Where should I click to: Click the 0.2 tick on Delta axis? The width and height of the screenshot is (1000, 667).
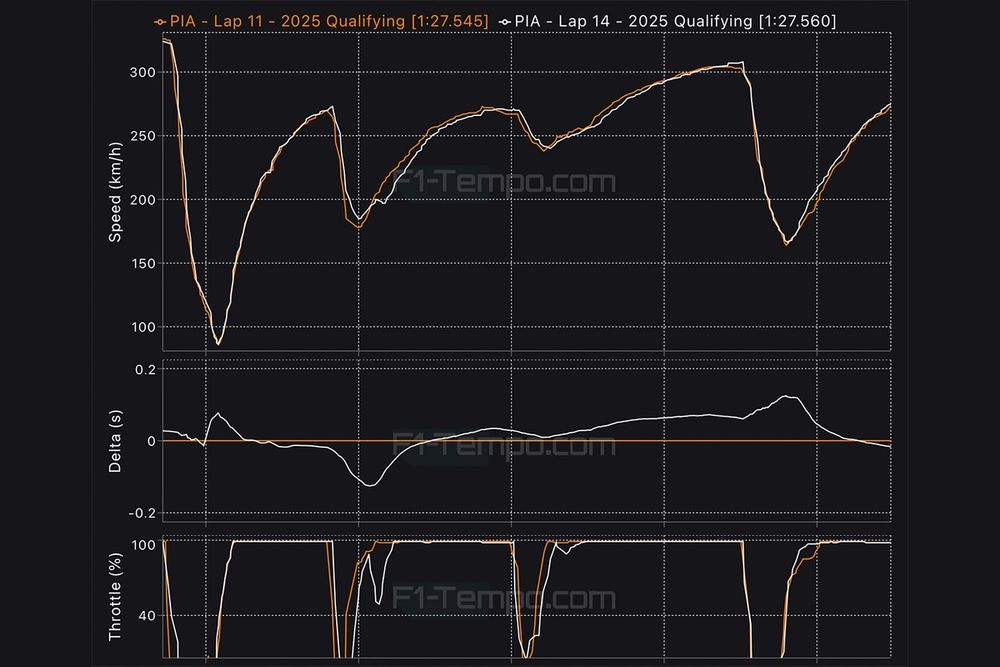pos(145,369)
